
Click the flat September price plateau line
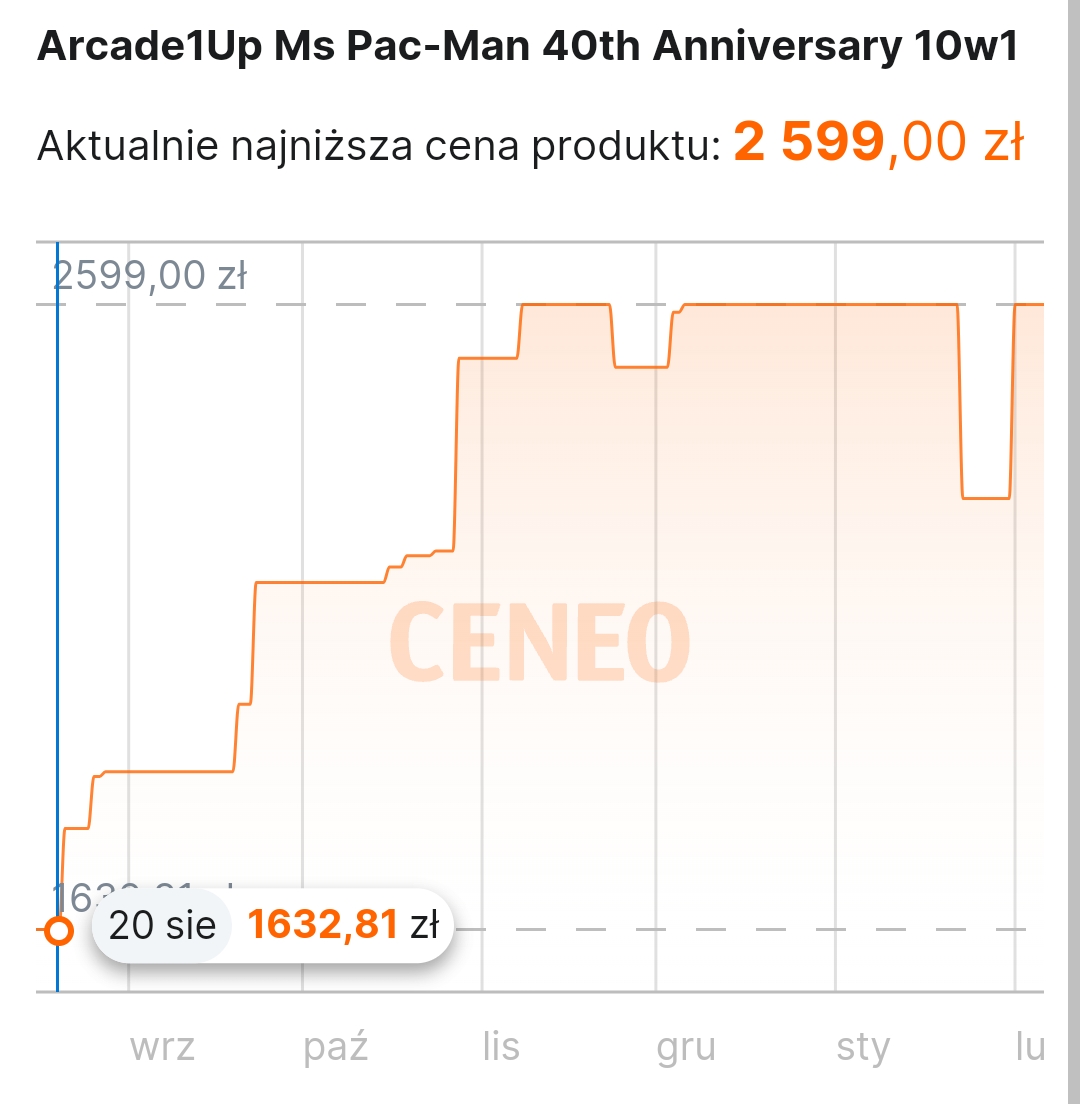coord(168,771)
